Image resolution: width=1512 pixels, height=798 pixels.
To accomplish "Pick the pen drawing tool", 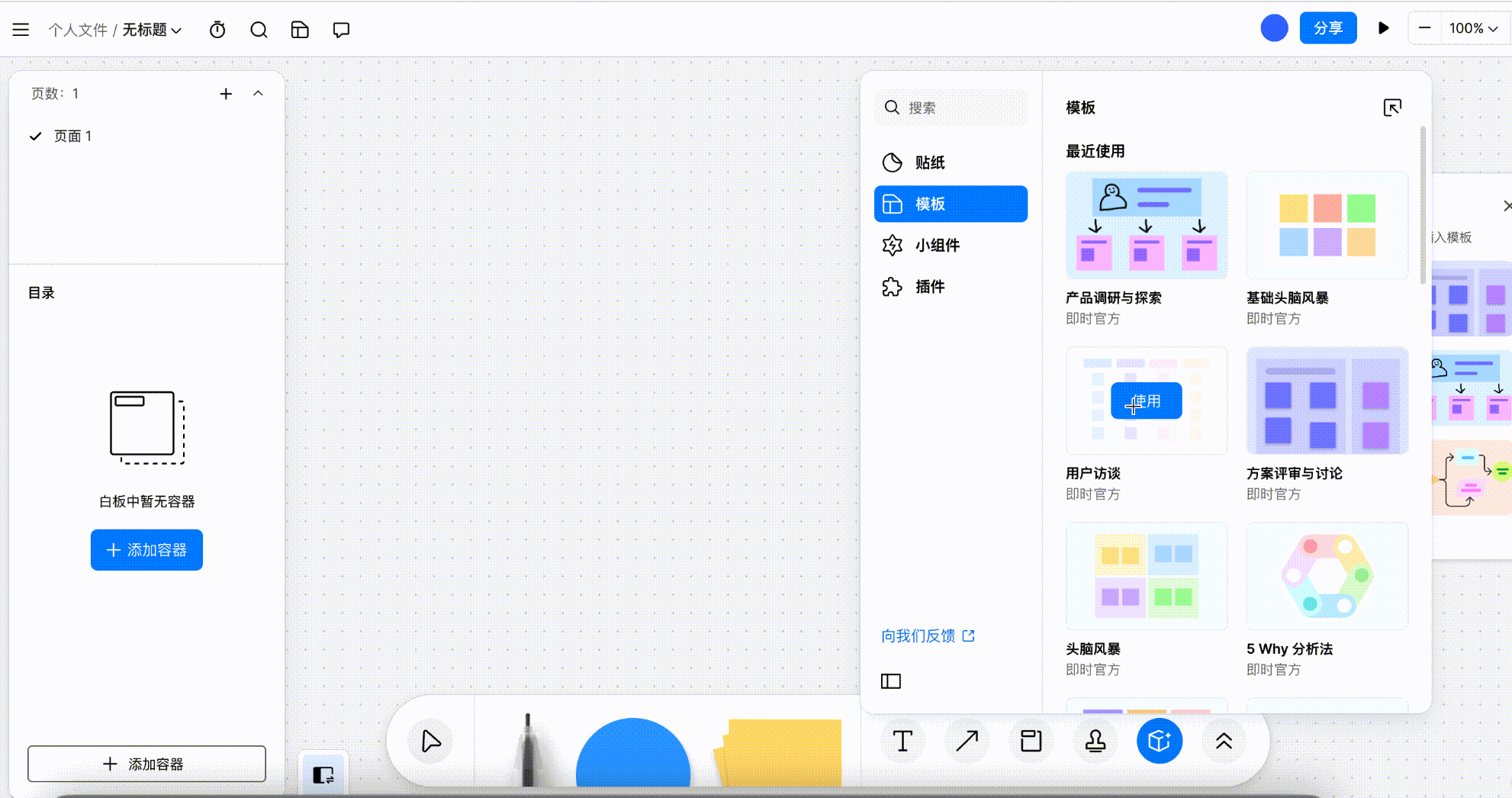I will [528, 749].
